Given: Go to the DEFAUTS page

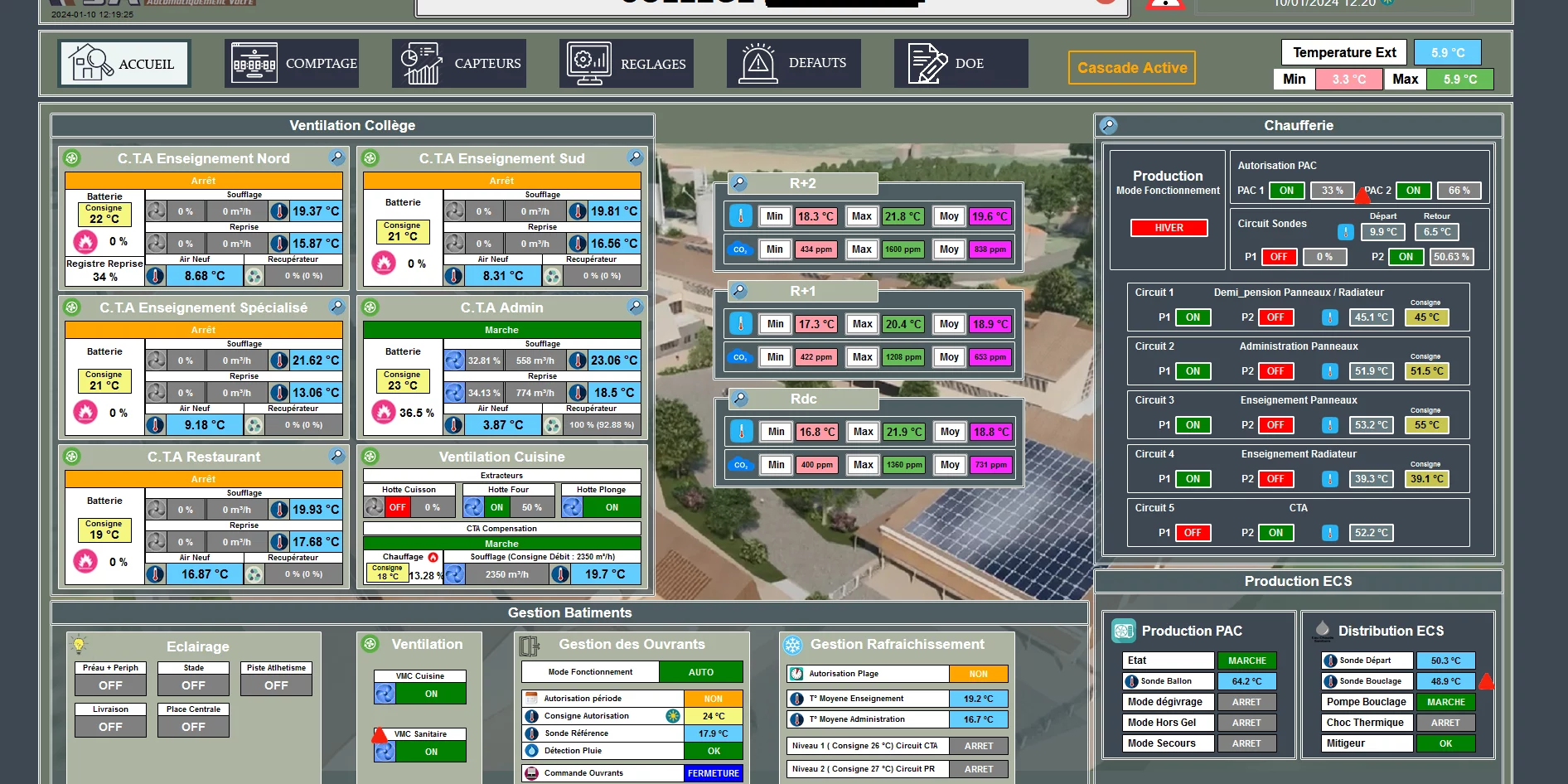Looking at the screenshot, I should (793, 64).
